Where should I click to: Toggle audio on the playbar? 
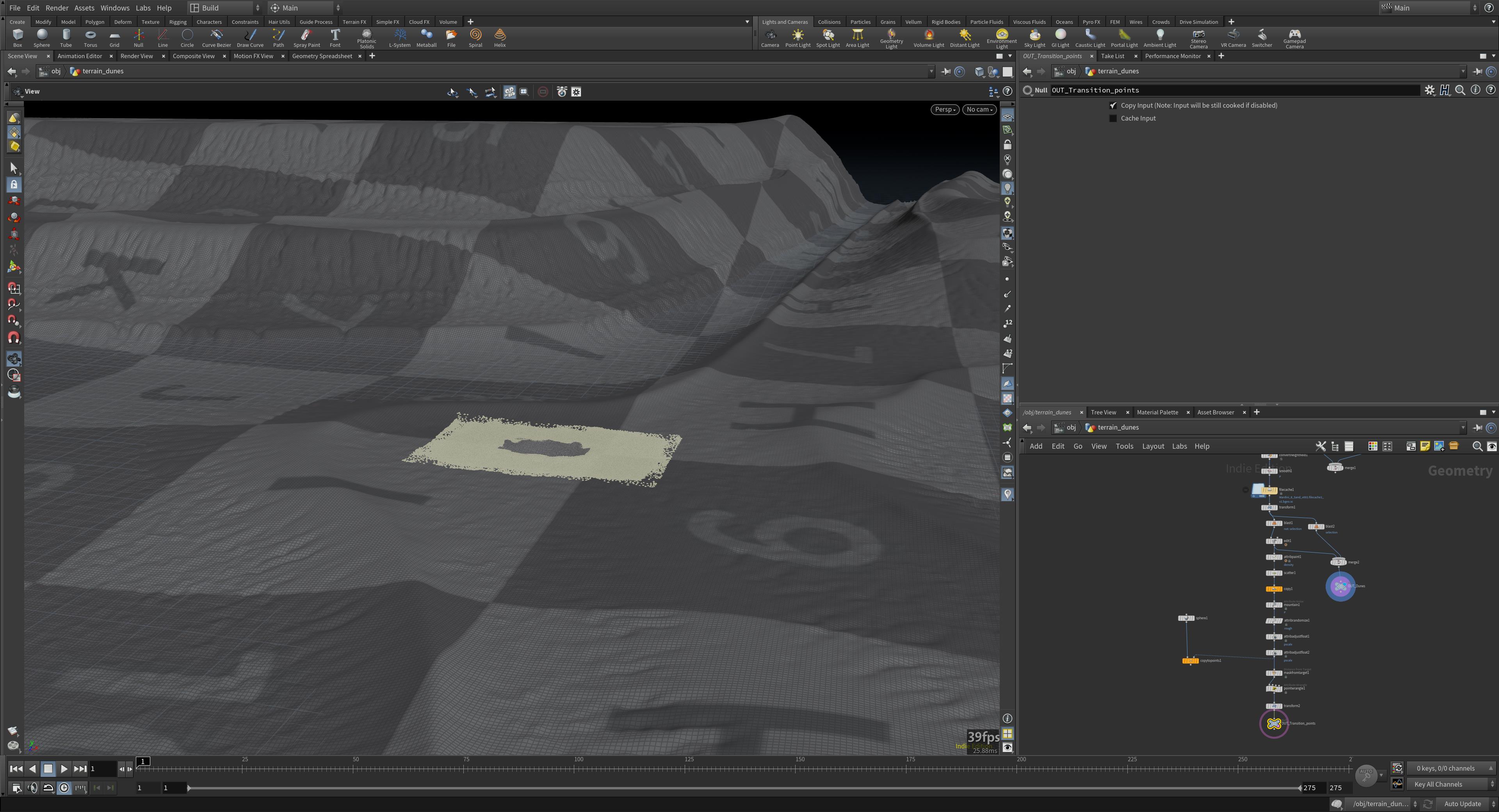[32, 787]
